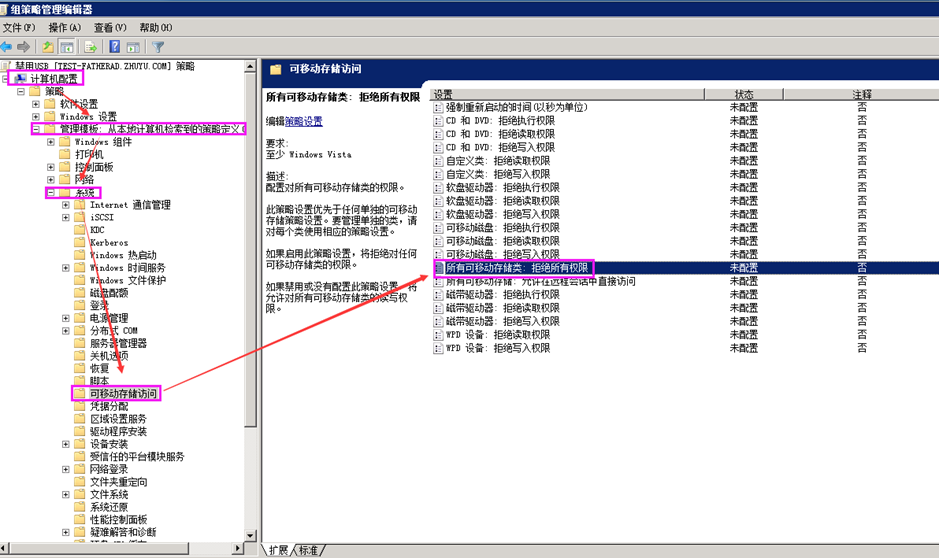Open Help with the question mark icon
Screen dimensions: 939x558
click(114, 47)
